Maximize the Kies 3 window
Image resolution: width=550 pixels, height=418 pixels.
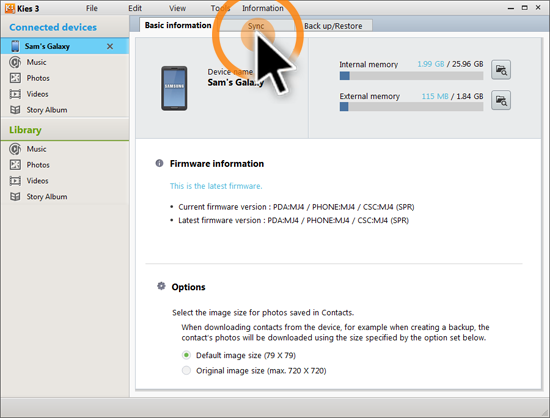(524, 8)
